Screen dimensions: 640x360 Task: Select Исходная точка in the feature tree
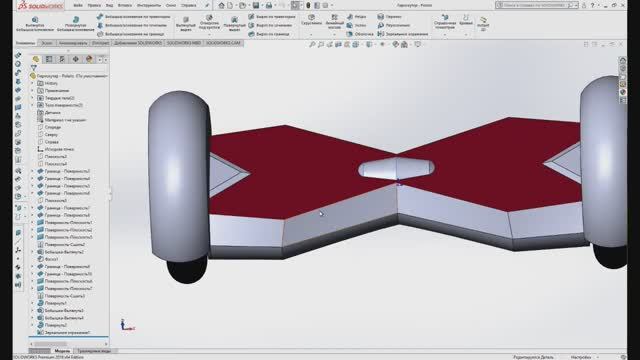coord(56,149)
